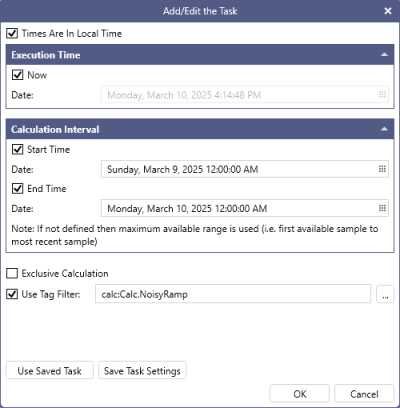
Task: Click the Start Time date field
Action: (x=245, y=169)
